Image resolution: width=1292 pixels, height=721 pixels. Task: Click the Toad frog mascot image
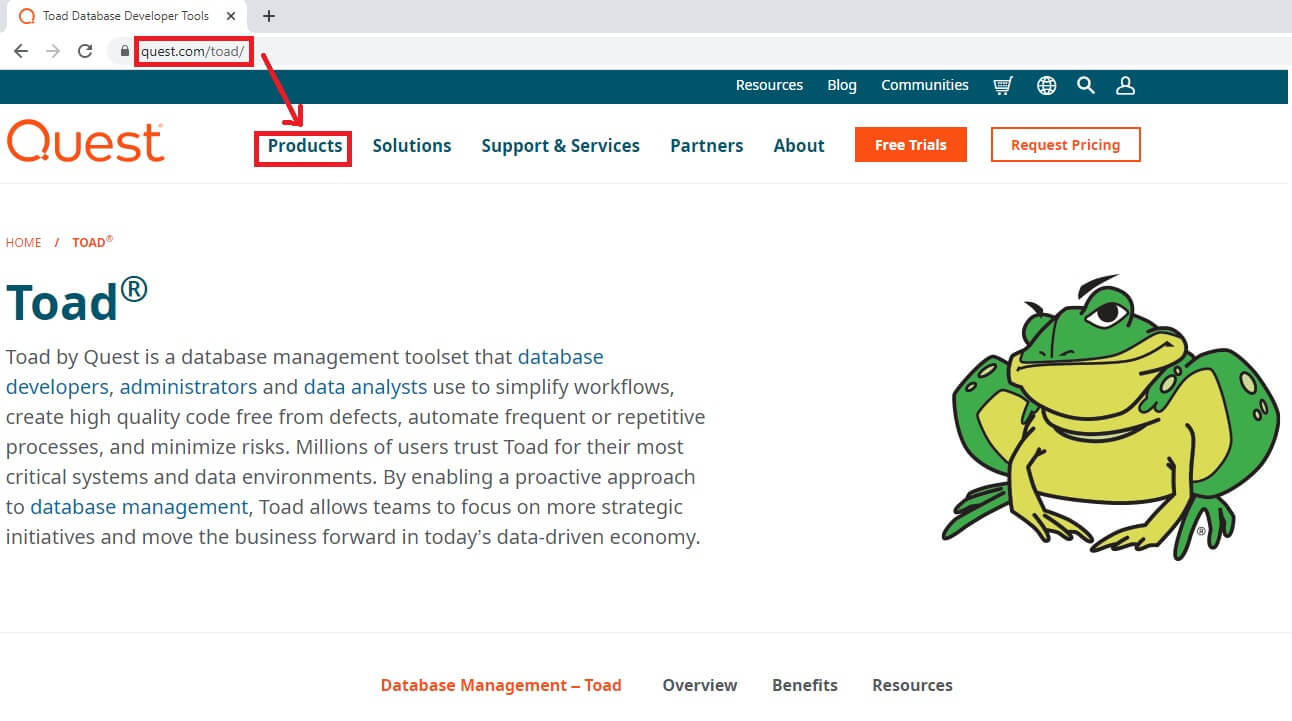[x=1110, y=417]
